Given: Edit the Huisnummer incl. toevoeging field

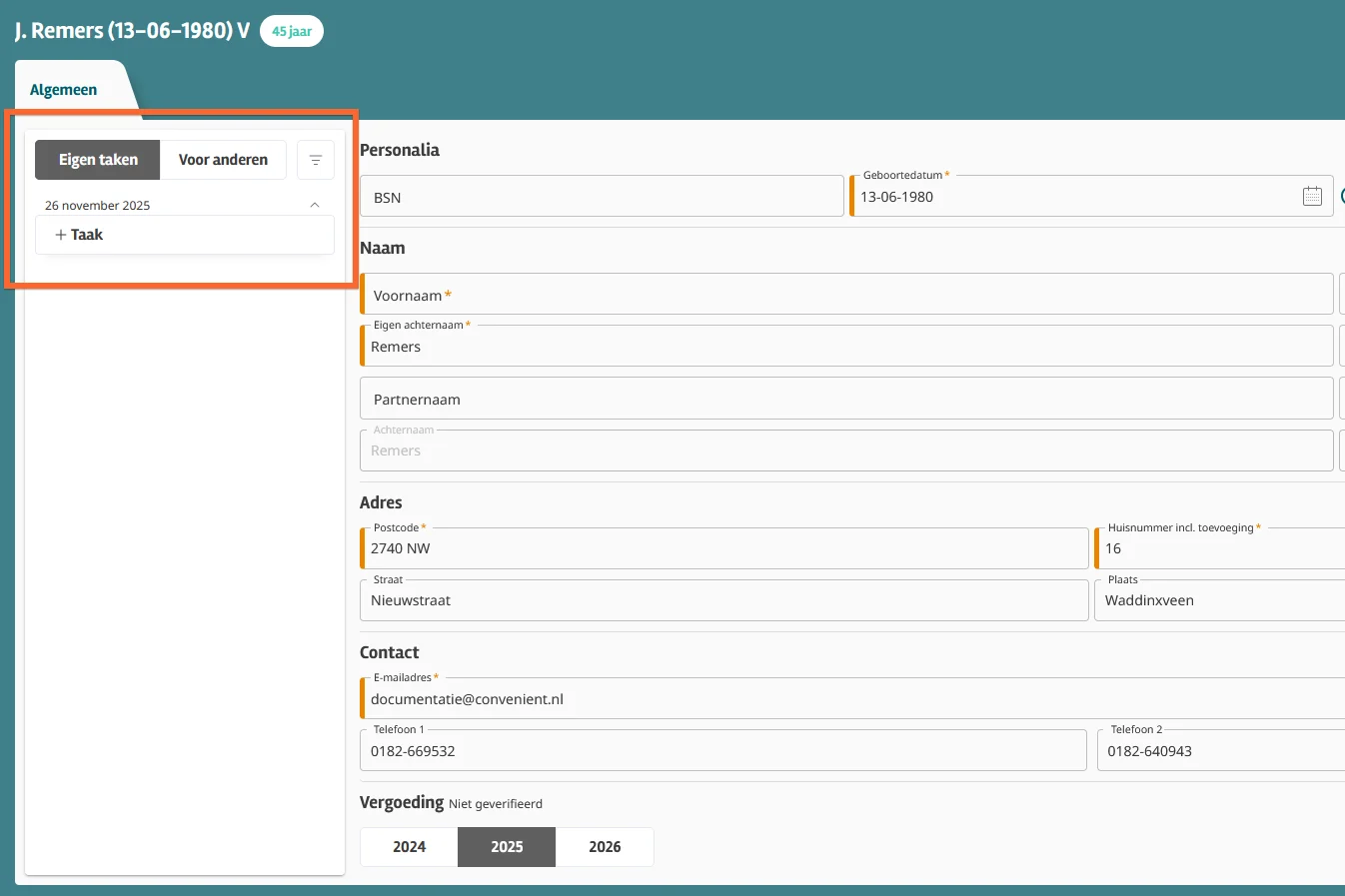Looking at the screenshot, I should 1219,549.
